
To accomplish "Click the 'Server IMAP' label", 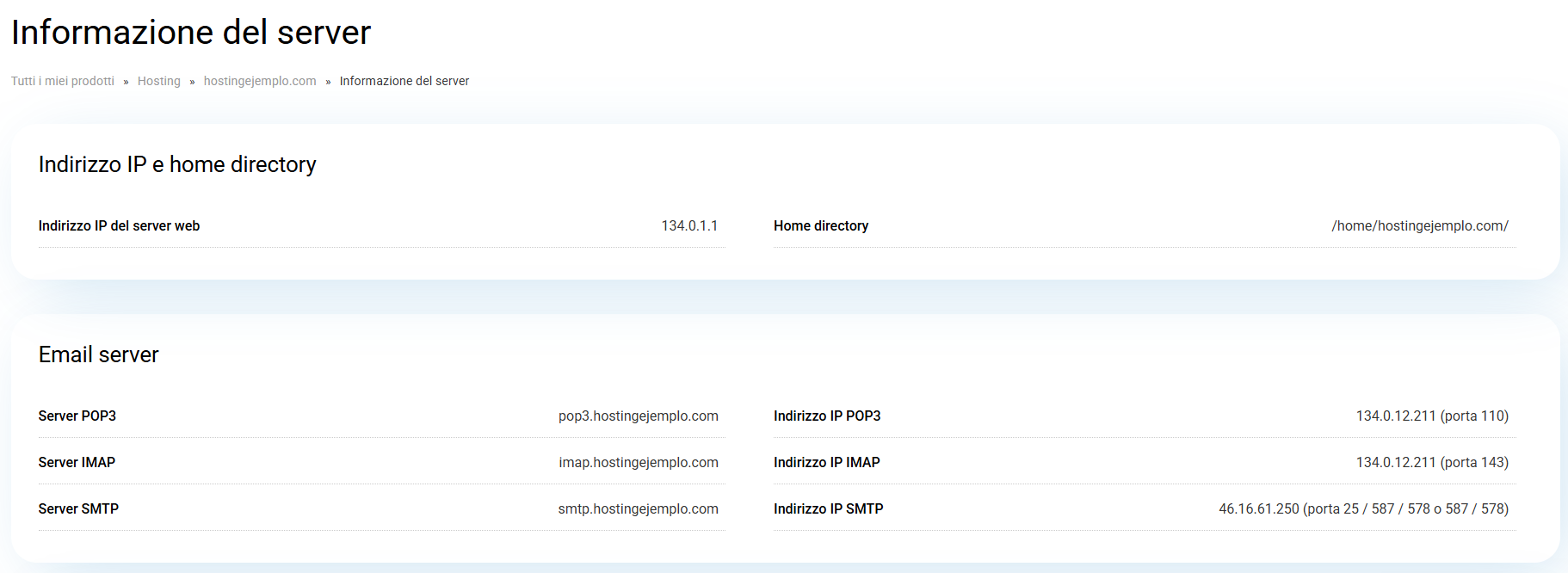I will coord(77,462).
